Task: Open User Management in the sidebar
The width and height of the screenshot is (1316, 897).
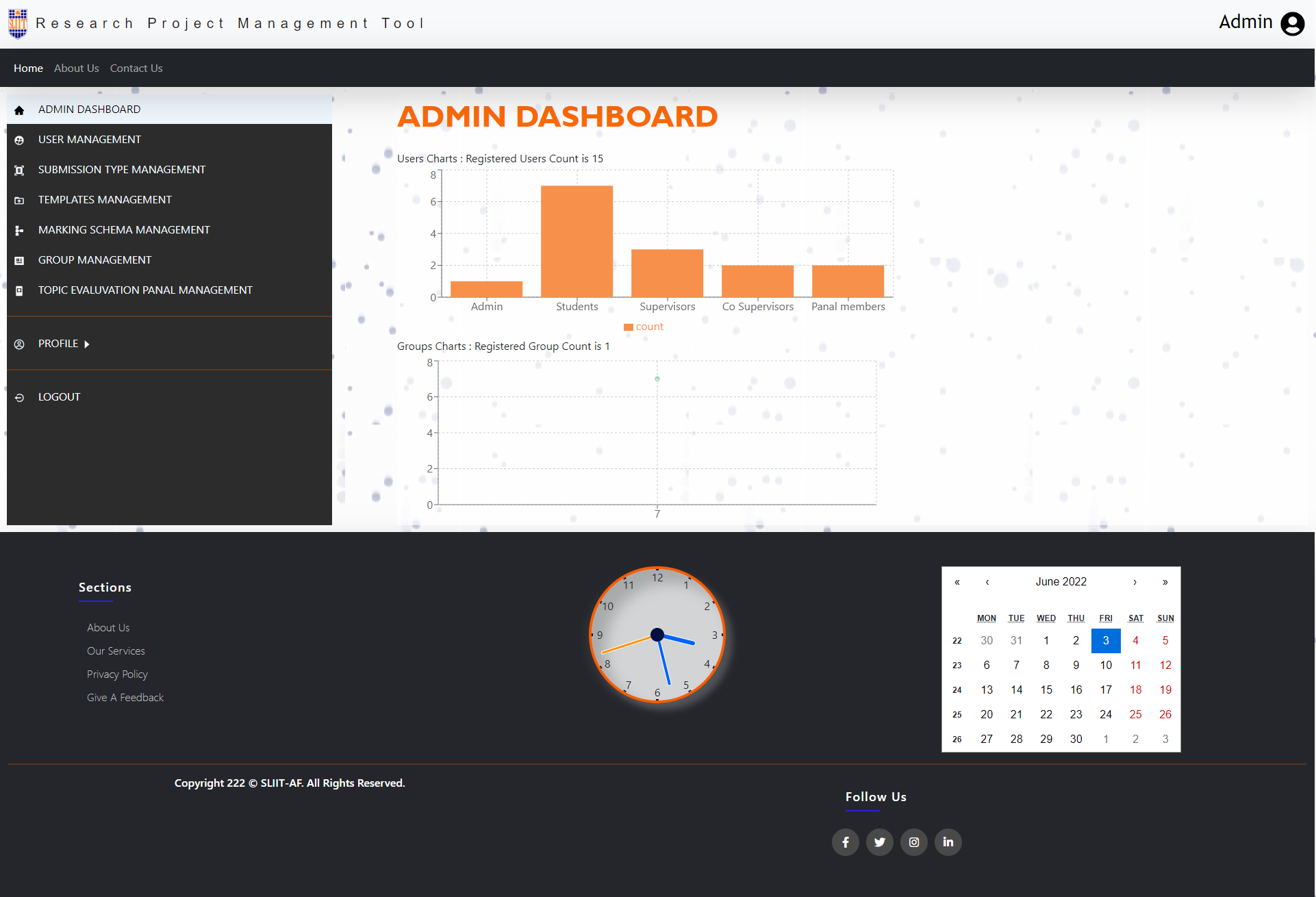Action: (169, 140)
